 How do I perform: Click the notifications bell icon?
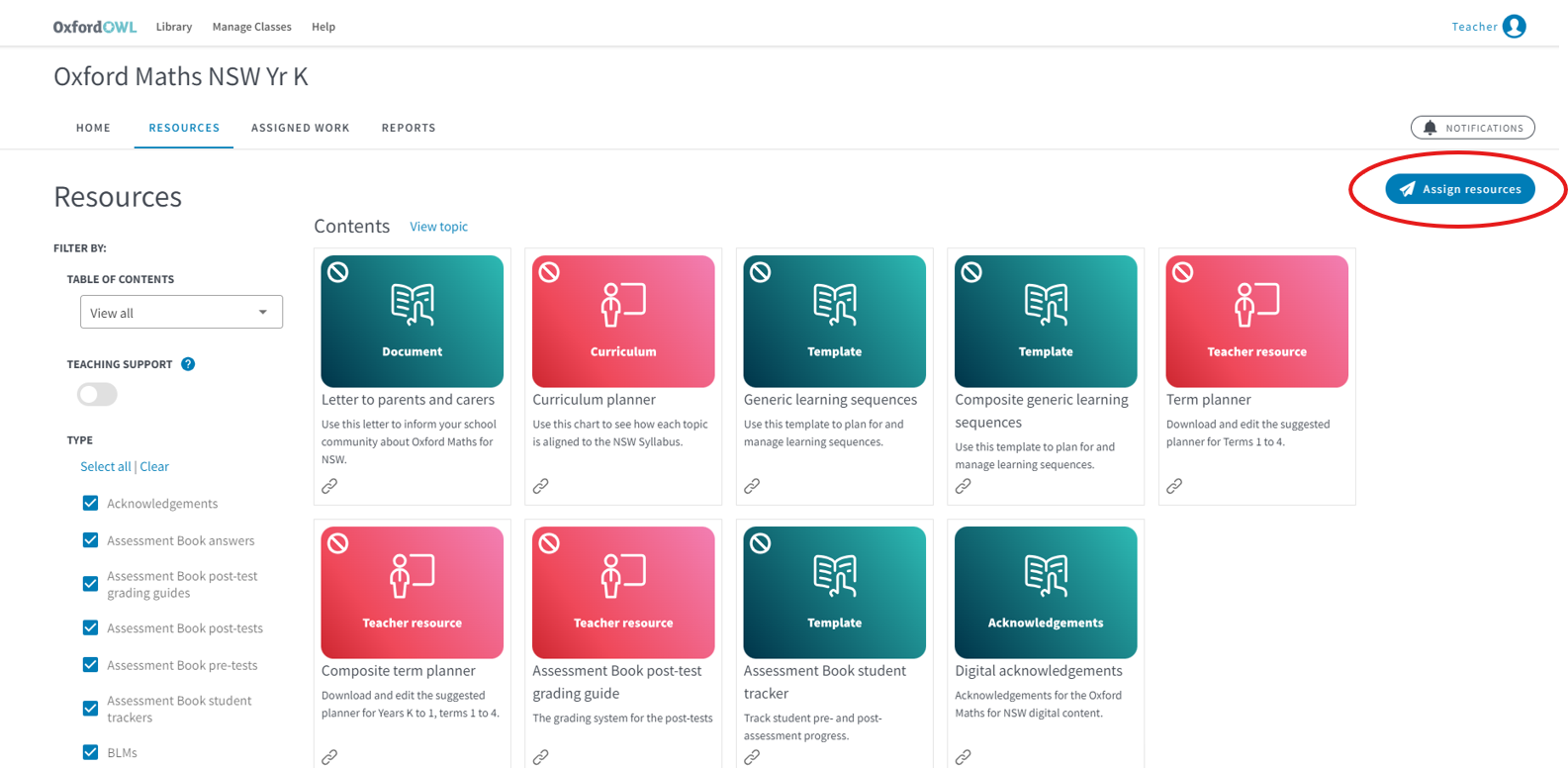tap(1430, 128)
